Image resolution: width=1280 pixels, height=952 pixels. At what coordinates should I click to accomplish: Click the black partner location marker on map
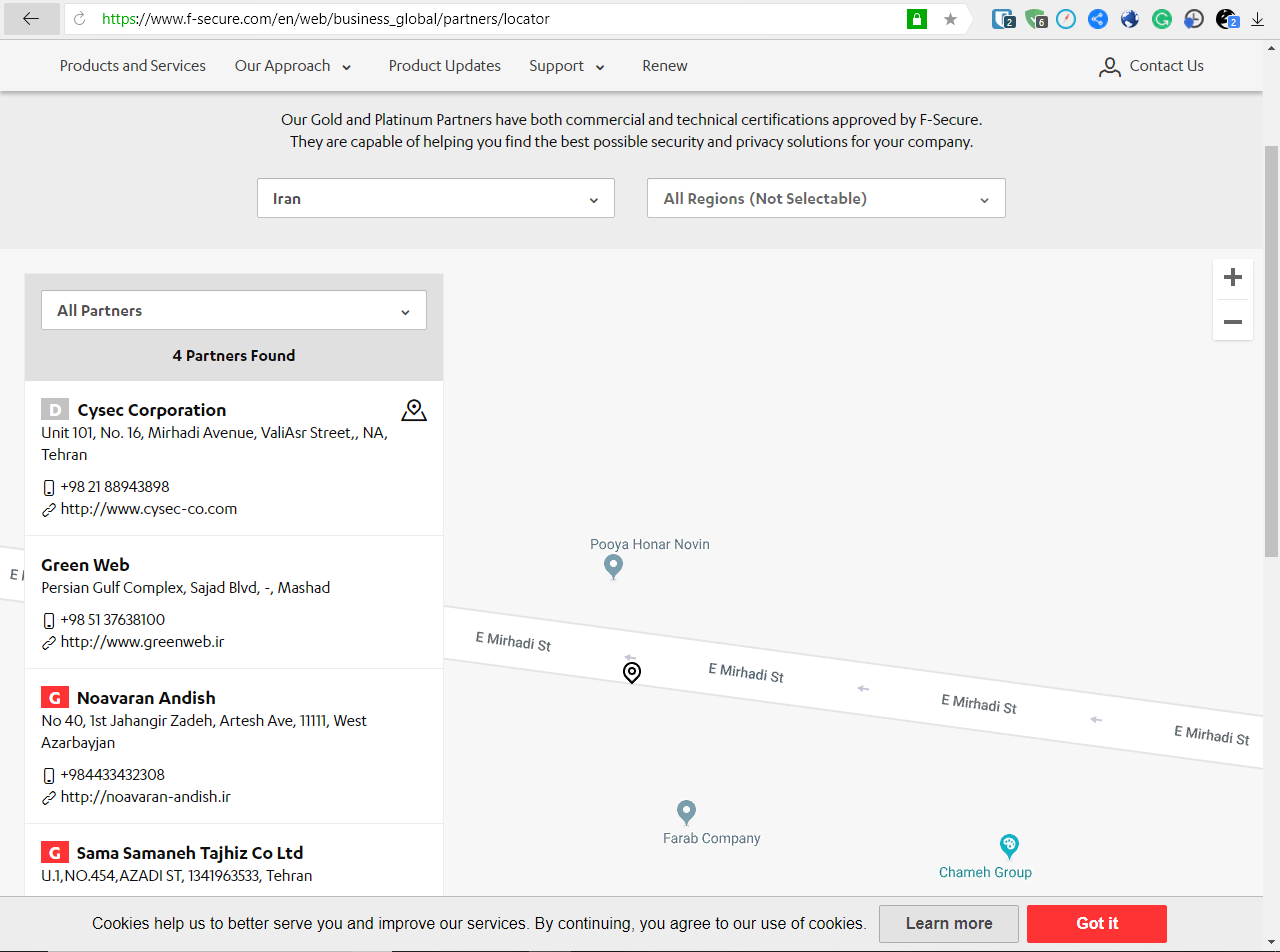[632, 673]
